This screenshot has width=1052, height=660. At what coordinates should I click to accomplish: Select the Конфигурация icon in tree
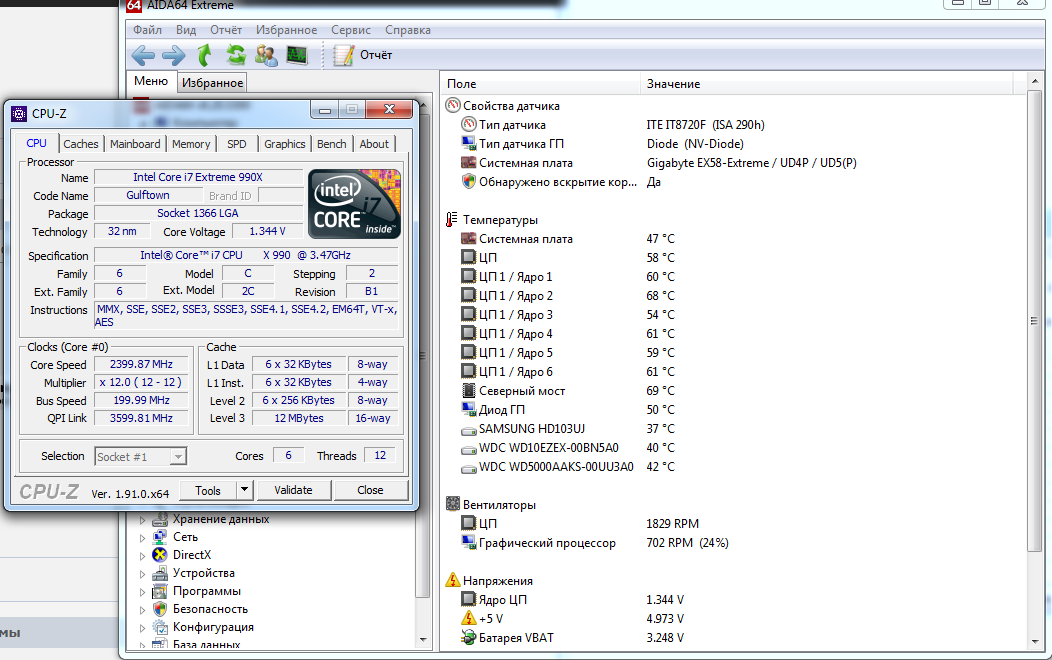tap(160, 627)
